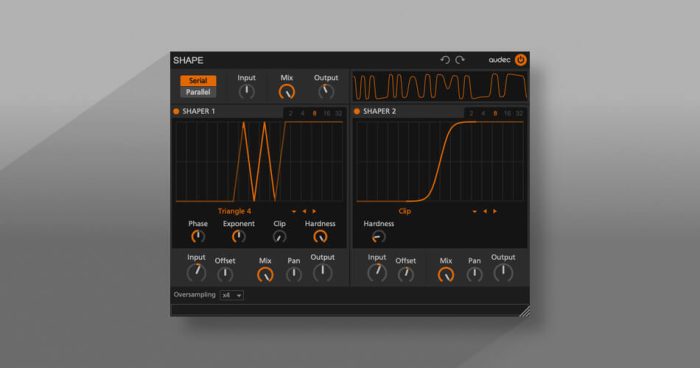
Task: Click Shaper 2 Mix knob
Action: (x=446, y=275)
